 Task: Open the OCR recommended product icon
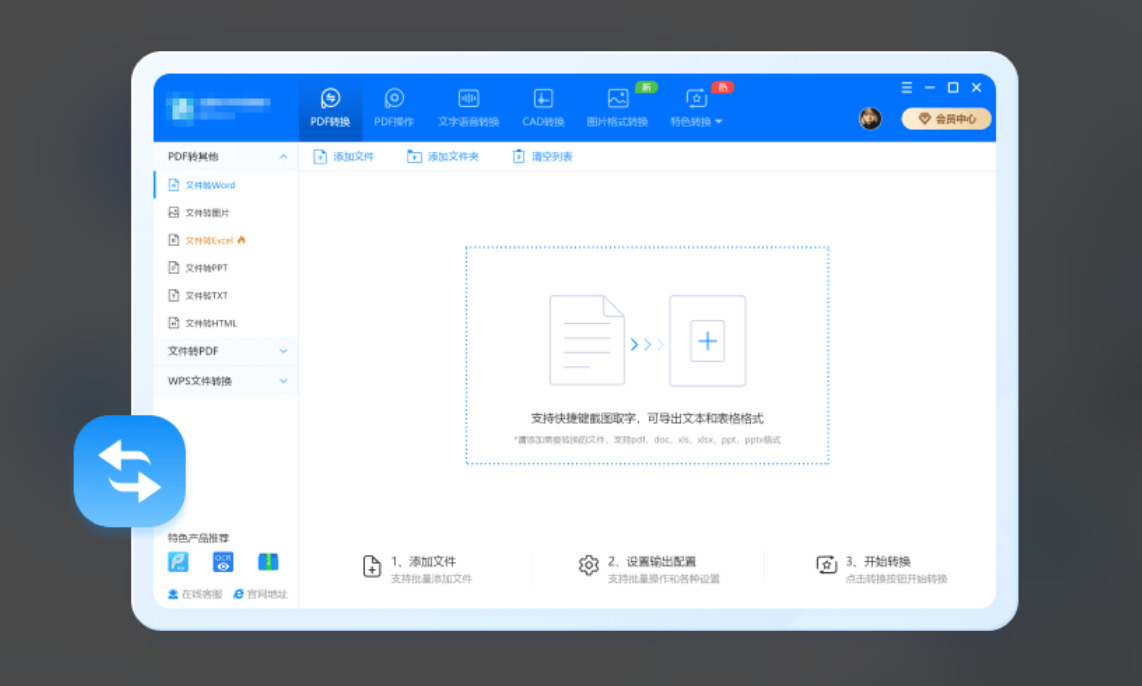tap(223, 562)
